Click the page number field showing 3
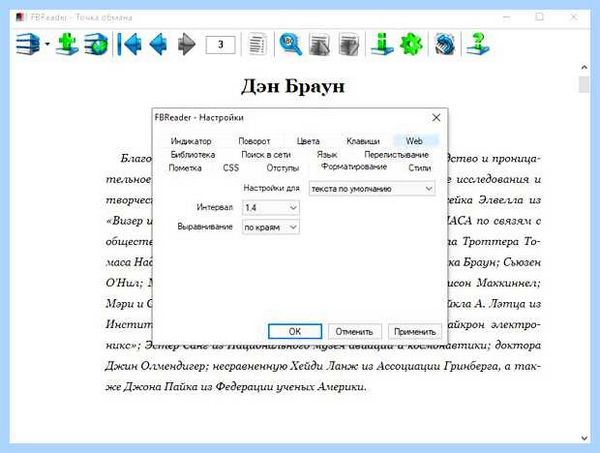 pos(220,45)
